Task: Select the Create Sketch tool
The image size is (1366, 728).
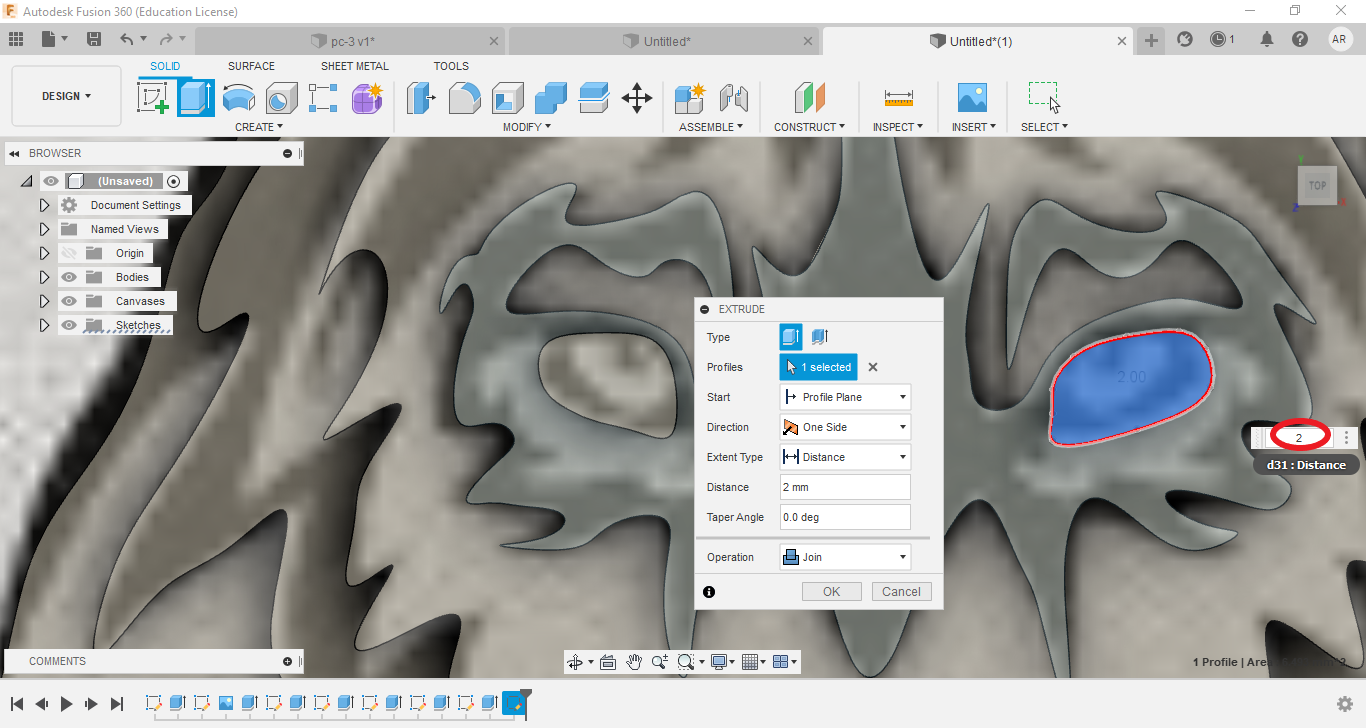Action: [x=153, y=98]
